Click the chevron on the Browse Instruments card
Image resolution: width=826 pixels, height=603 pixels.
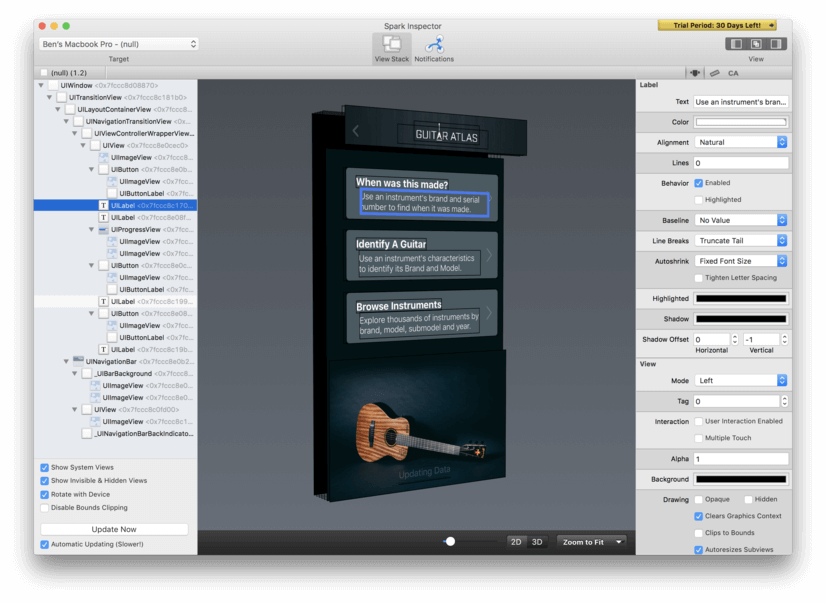pos(489,313)
